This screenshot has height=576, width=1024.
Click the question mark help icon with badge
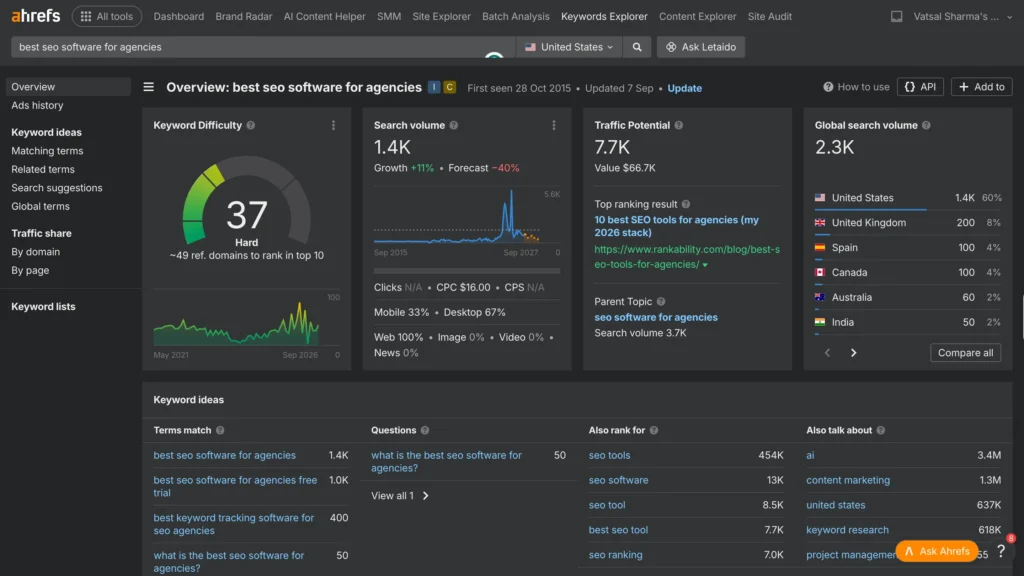click(x=1001, y=551)
